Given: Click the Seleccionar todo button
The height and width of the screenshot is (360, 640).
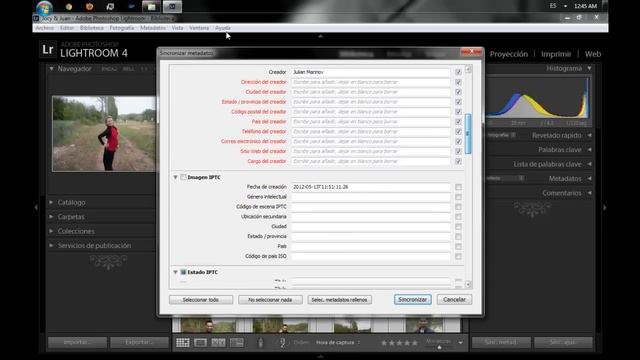Looking at the screenshot, I should point(201,300).
